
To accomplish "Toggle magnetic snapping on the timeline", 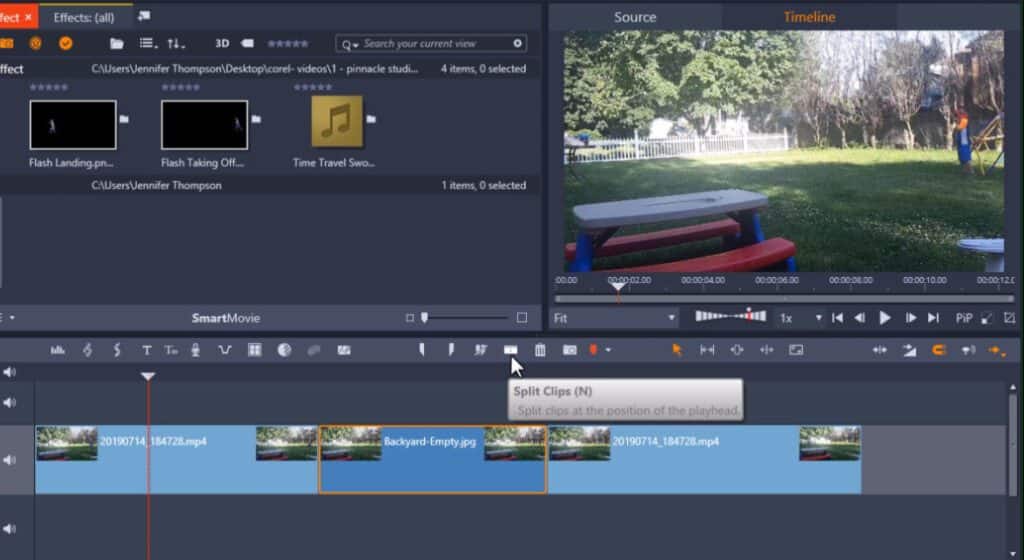I will [x=938, y=350].
